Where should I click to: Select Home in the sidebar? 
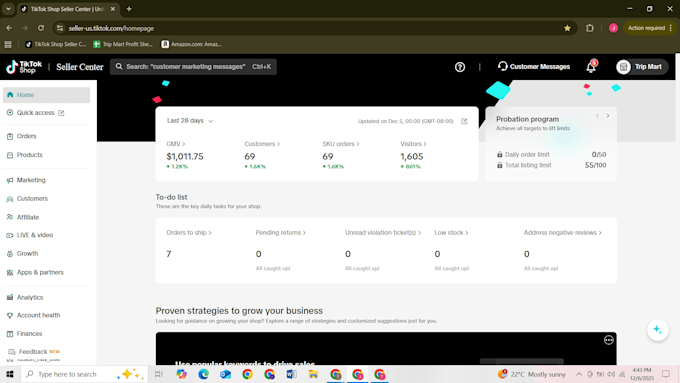[46, 95]
